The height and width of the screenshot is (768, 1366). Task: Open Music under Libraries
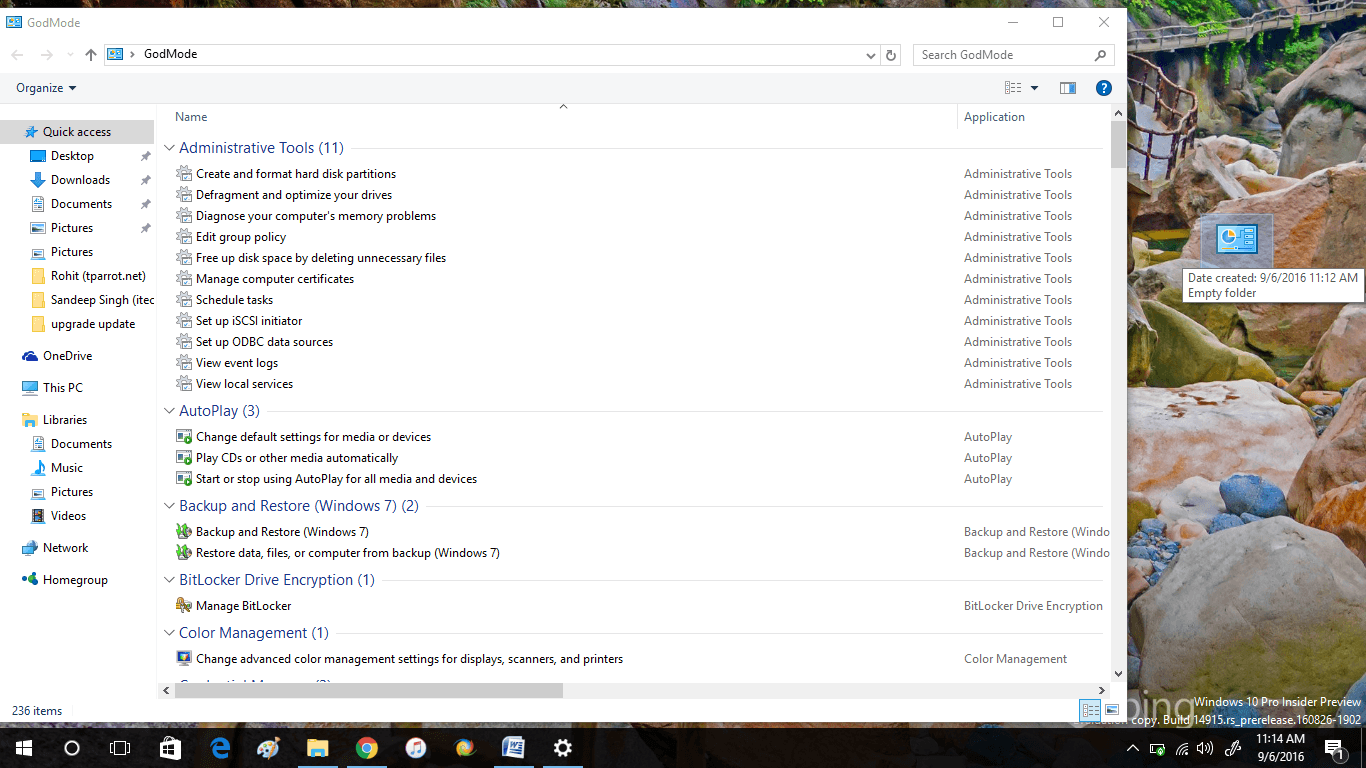[x=67, y=468]
